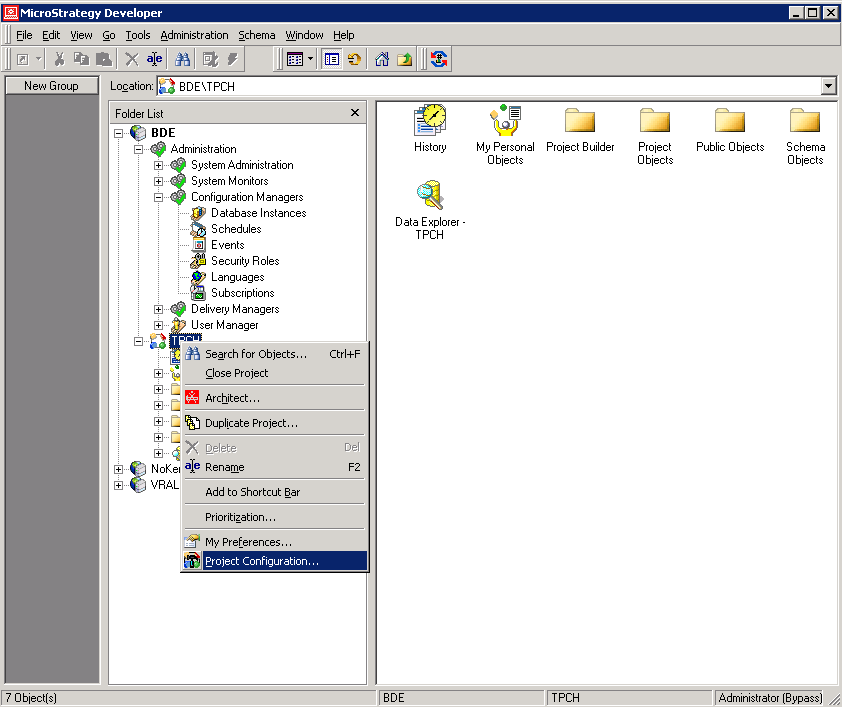842x707 pixels.
Task: Click the lightning Run toolbar icon
Action: [233, 59]
